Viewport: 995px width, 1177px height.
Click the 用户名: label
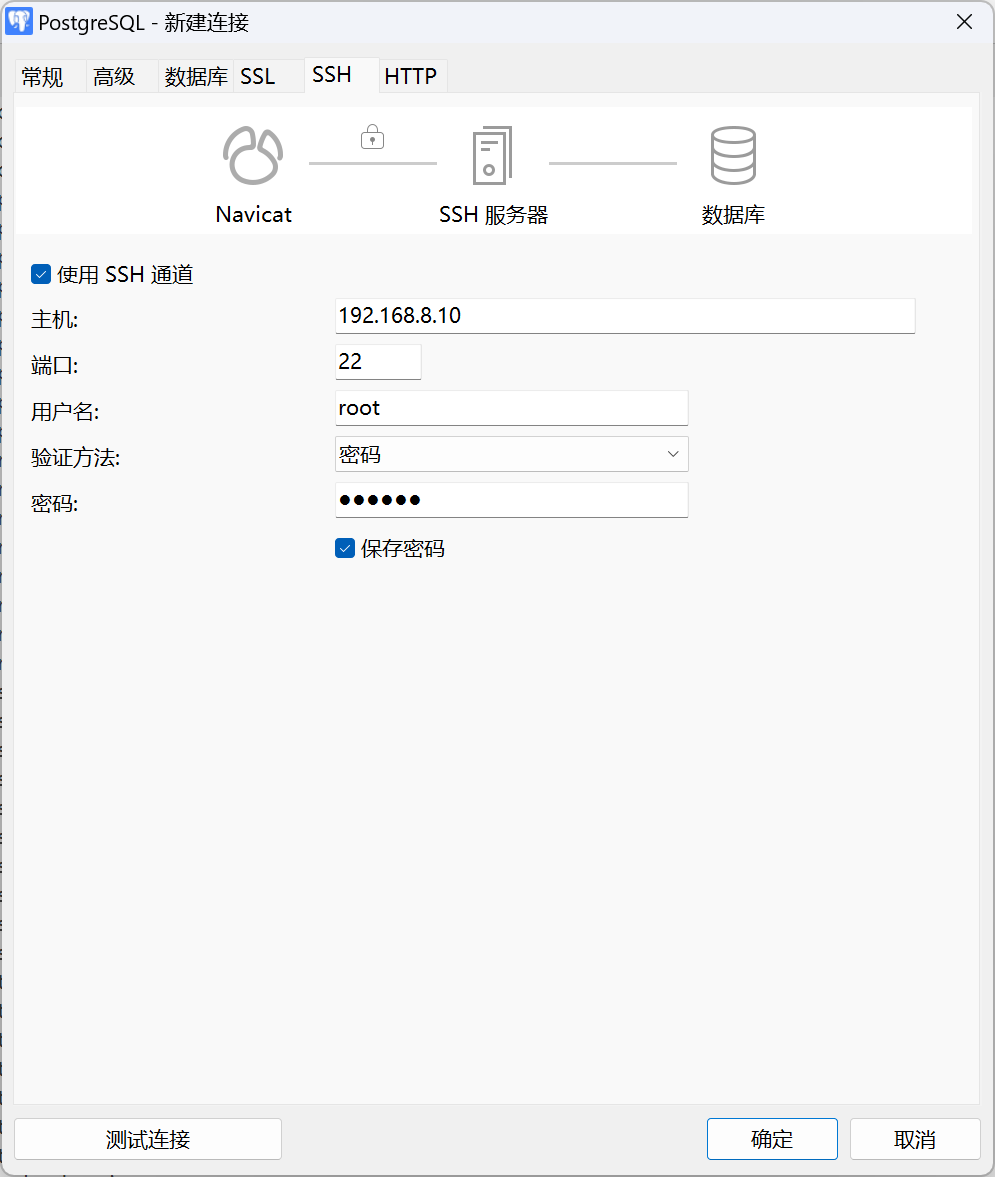[x=65, y=411]
